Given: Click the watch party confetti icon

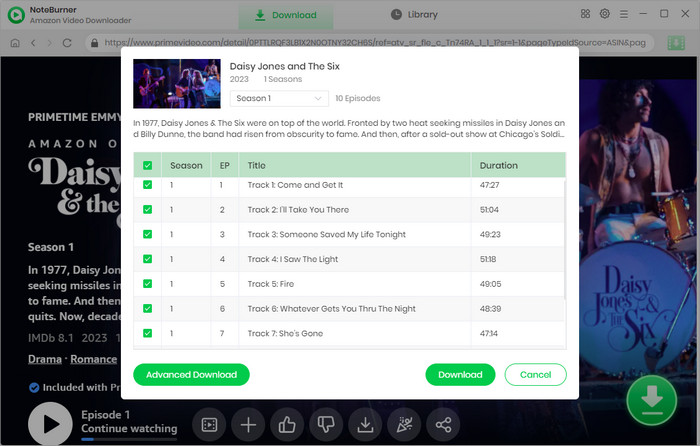Looking at the screenshot, I should point(404,425).
